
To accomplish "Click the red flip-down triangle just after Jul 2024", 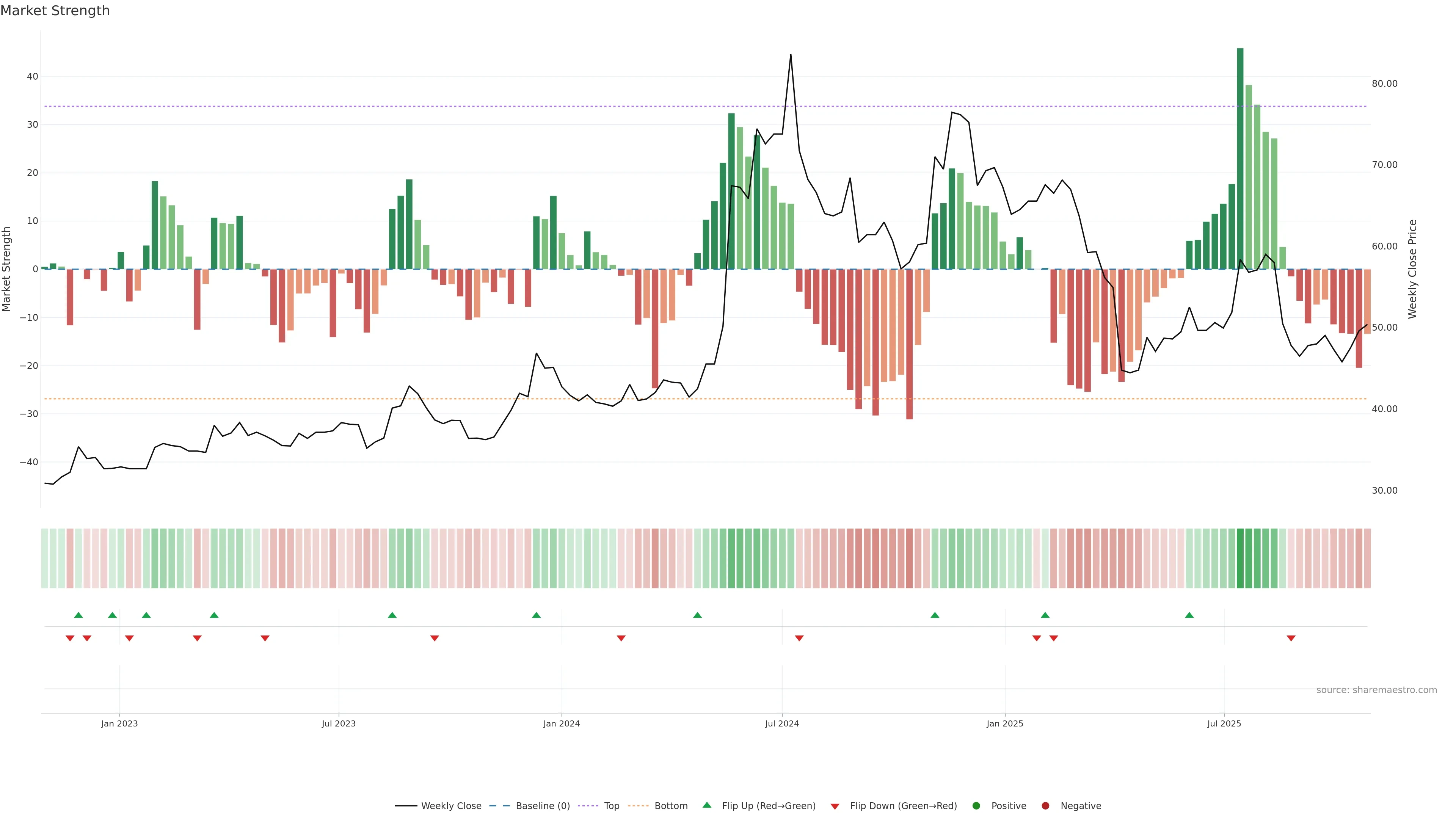I will pyautogui.click(x=799, y=638).
